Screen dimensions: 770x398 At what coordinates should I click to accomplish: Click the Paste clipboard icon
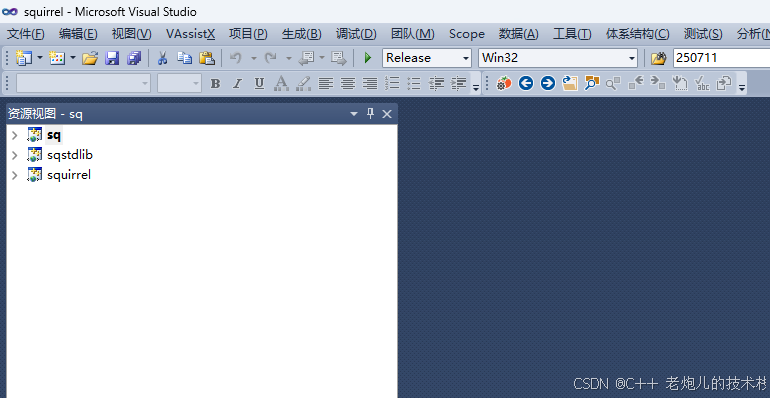[207, 58]
